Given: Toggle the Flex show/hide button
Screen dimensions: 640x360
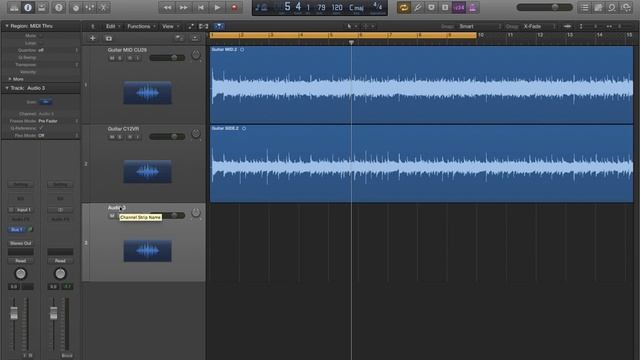Looking at the screenshot, I should (x=204, y=26).
